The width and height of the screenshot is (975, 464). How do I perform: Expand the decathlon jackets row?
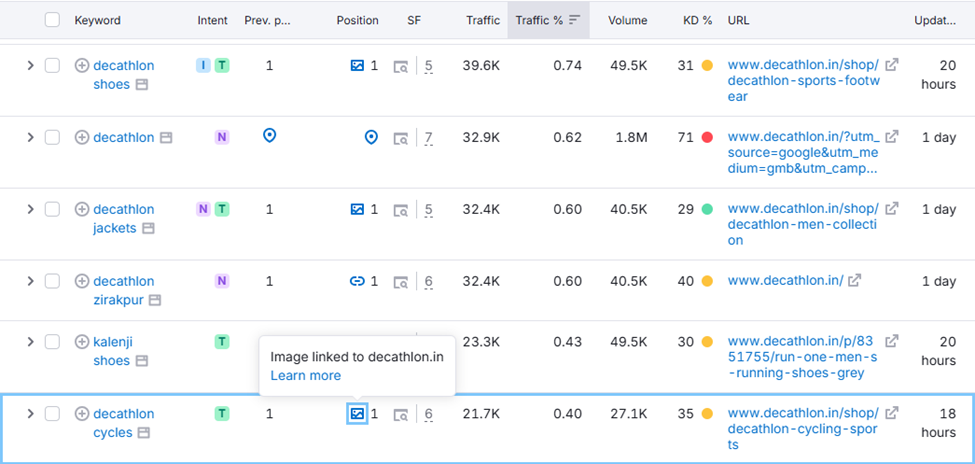30,210
